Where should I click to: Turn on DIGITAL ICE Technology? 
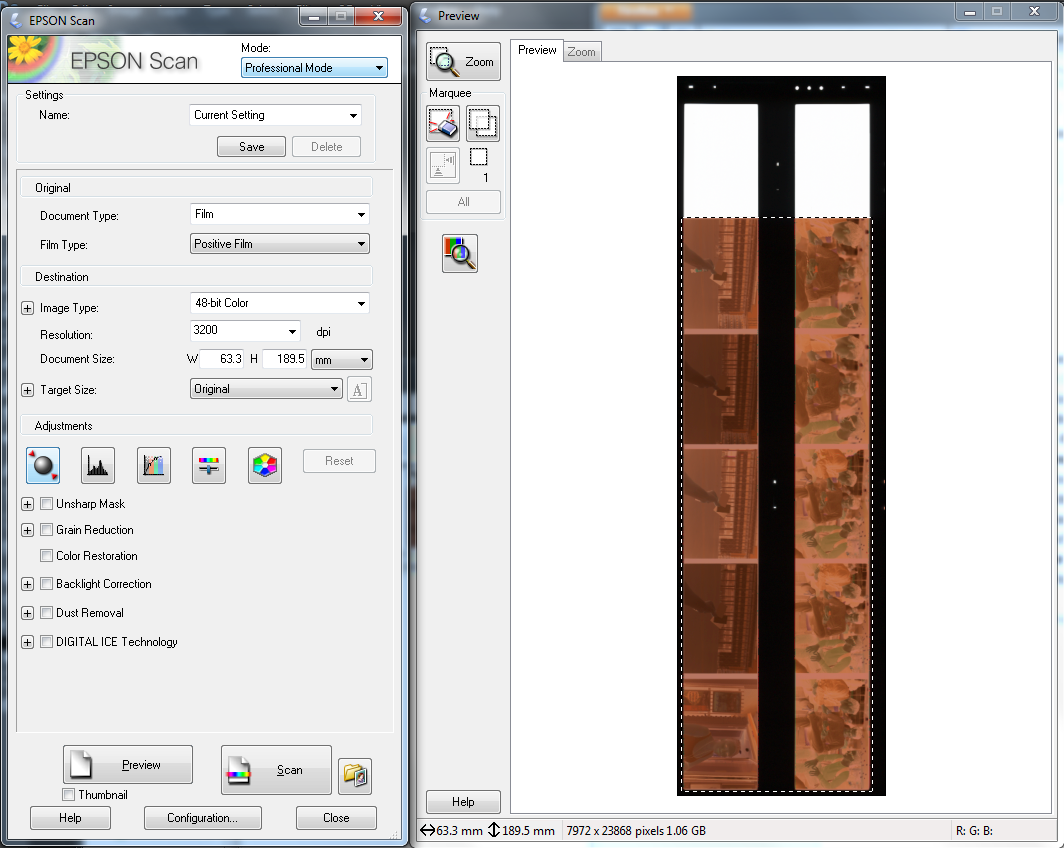tap(46, 642)
